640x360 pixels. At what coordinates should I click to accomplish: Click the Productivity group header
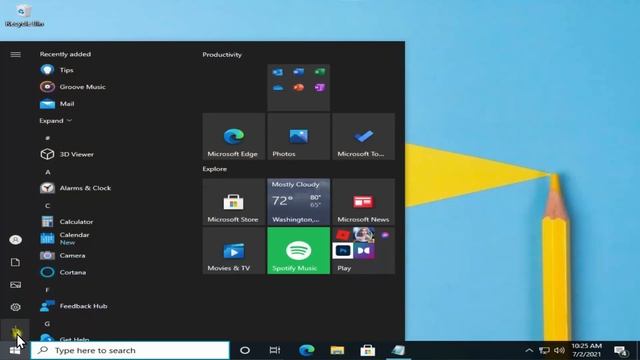click(222, 55)
